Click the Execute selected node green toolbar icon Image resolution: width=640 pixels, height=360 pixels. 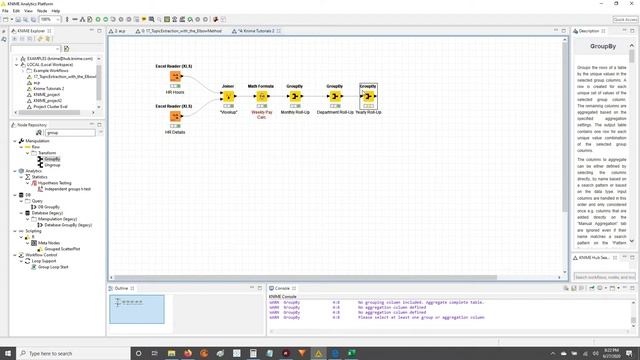98,19
